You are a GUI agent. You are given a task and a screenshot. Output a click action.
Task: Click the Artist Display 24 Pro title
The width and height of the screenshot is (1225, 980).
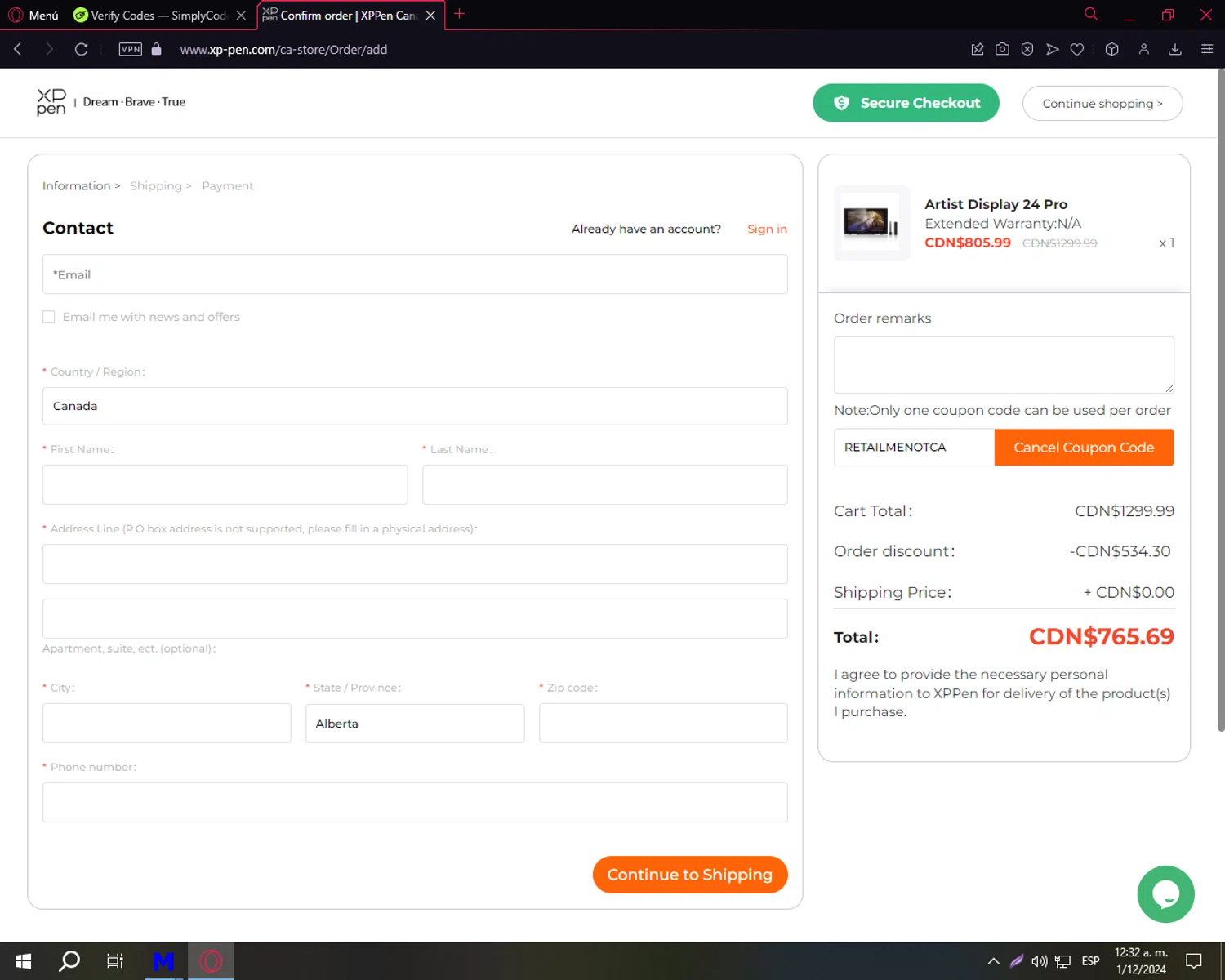point(996,204)
